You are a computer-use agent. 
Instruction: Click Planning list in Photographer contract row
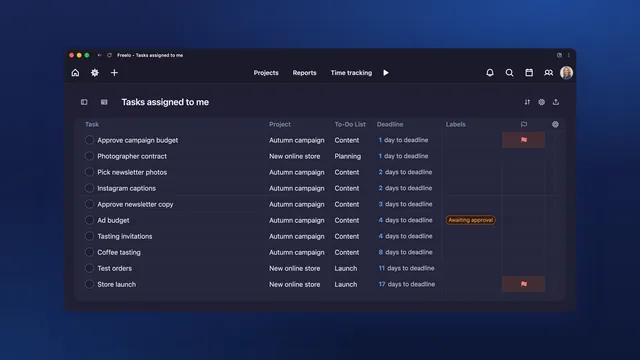click(x=347, y=156)
